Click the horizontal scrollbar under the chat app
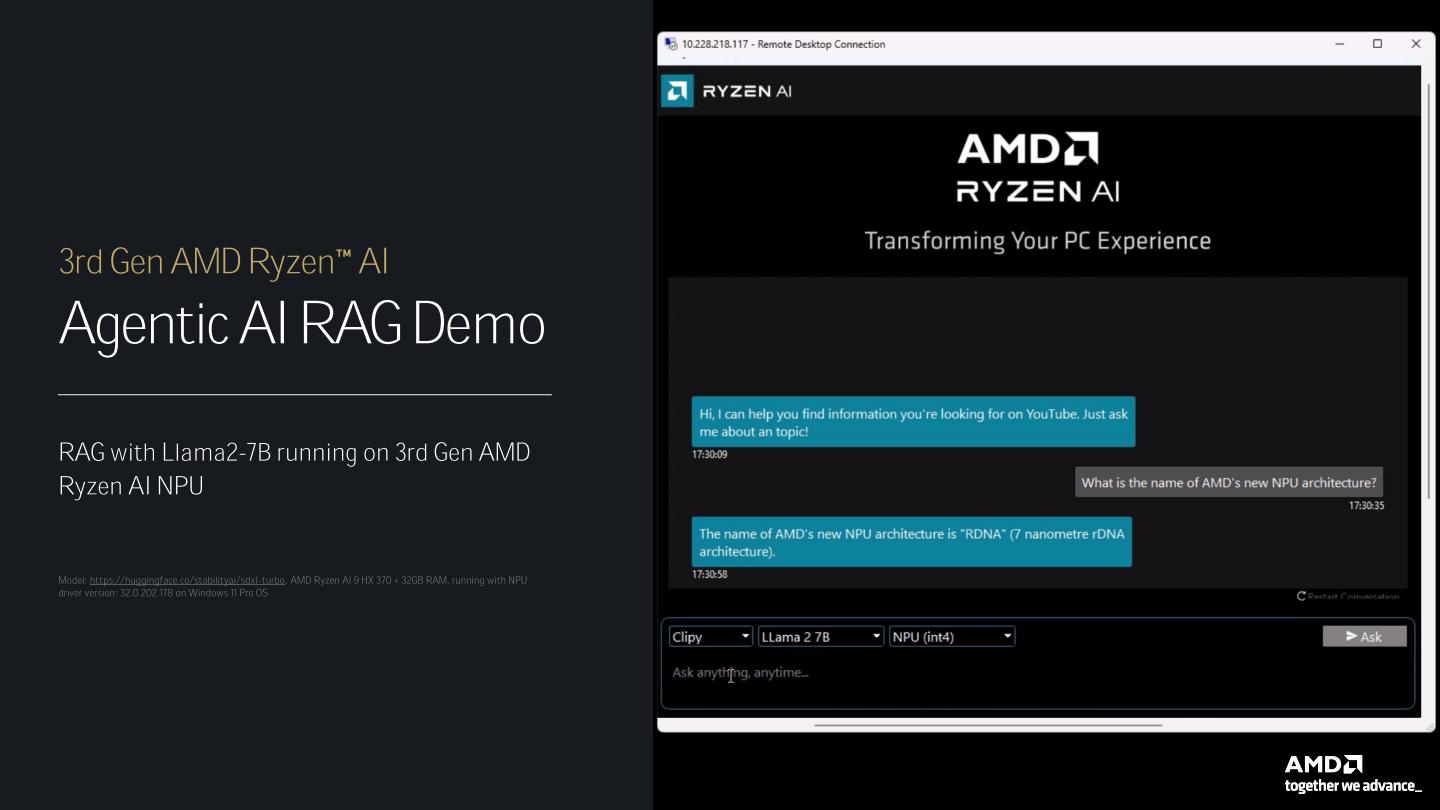This screenshot has height=810, width=1440. pos(988,724)
